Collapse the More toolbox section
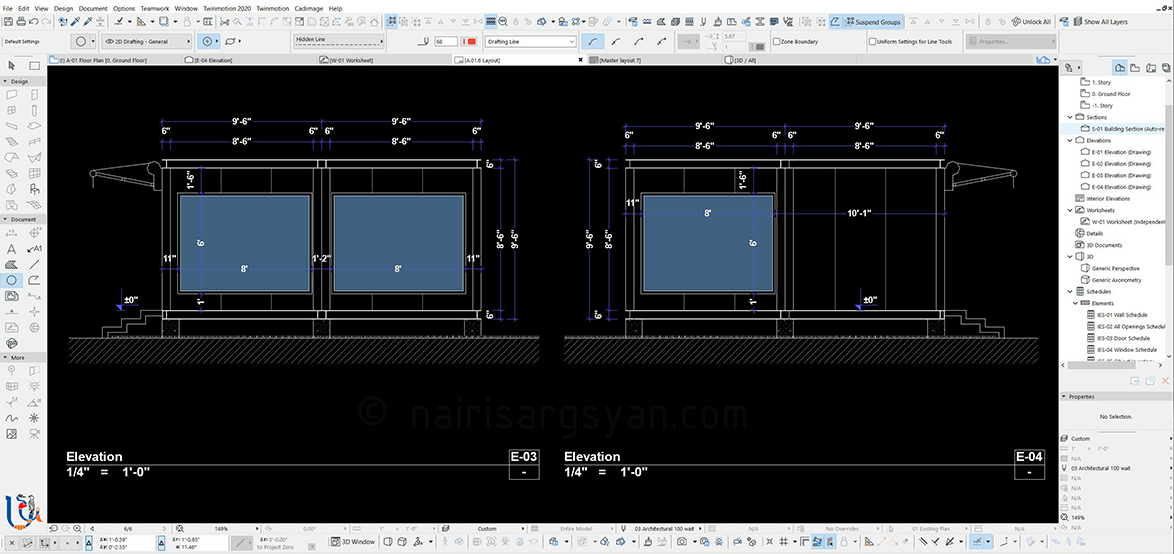The image size is (1174, 554). tap(5, 358)
